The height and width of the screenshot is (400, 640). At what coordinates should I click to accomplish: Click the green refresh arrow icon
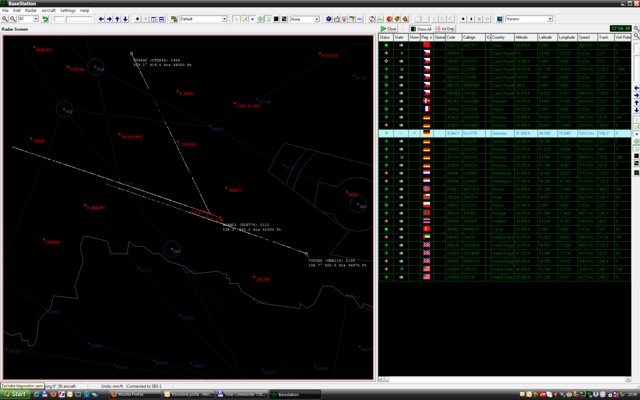tap(45, 19)
